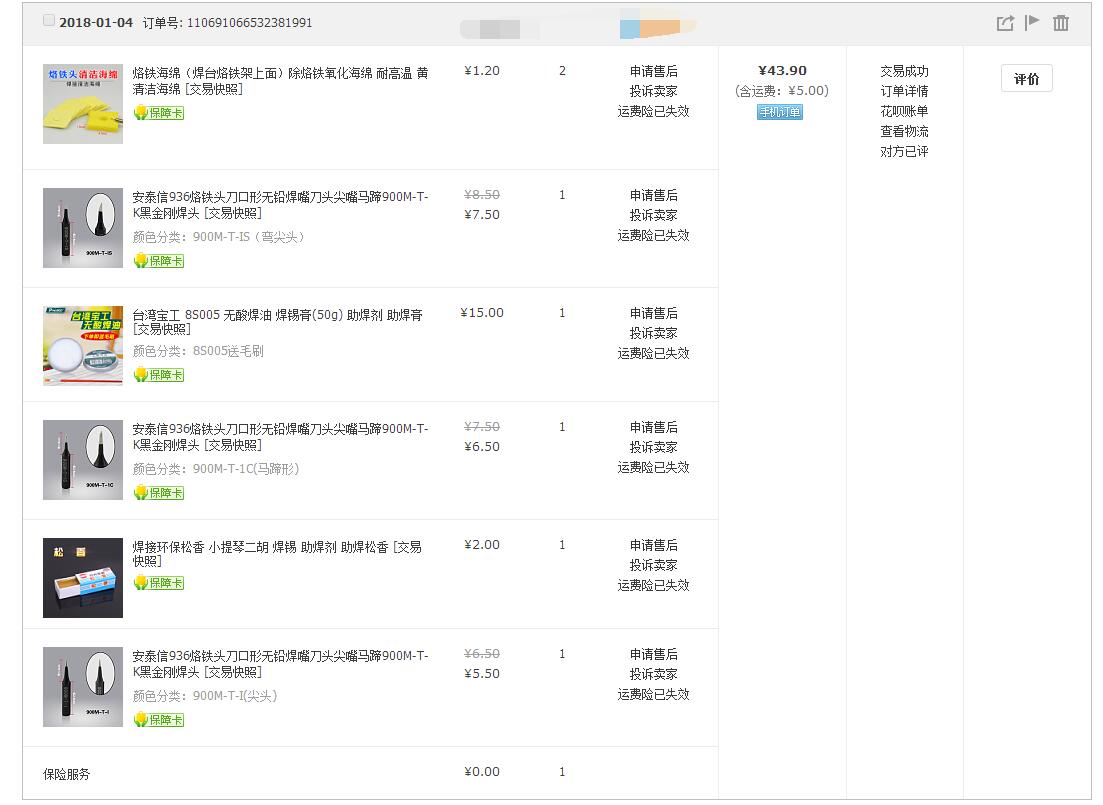Click 申请售后 for the 900M-T-I(尖头) item
The image size is (1103, 805).
[653, 655]
